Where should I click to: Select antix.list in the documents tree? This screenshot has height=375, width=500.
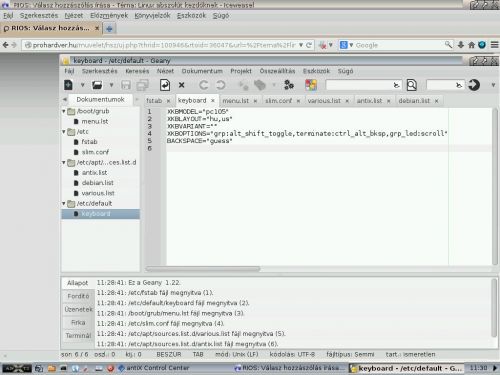94,173
